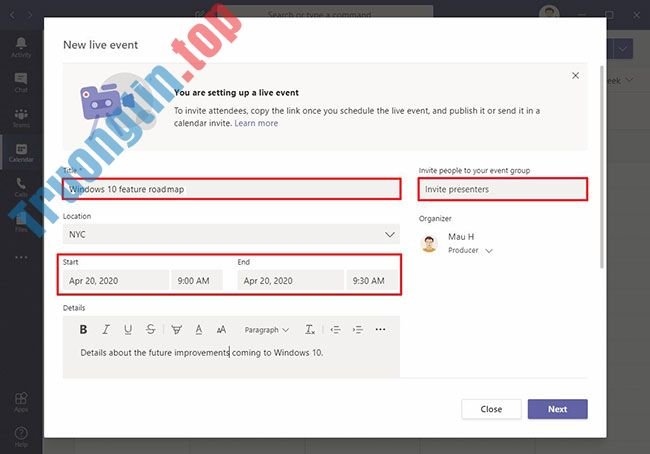
Task: Open the profile avatar menu
Action: point(549,13)
